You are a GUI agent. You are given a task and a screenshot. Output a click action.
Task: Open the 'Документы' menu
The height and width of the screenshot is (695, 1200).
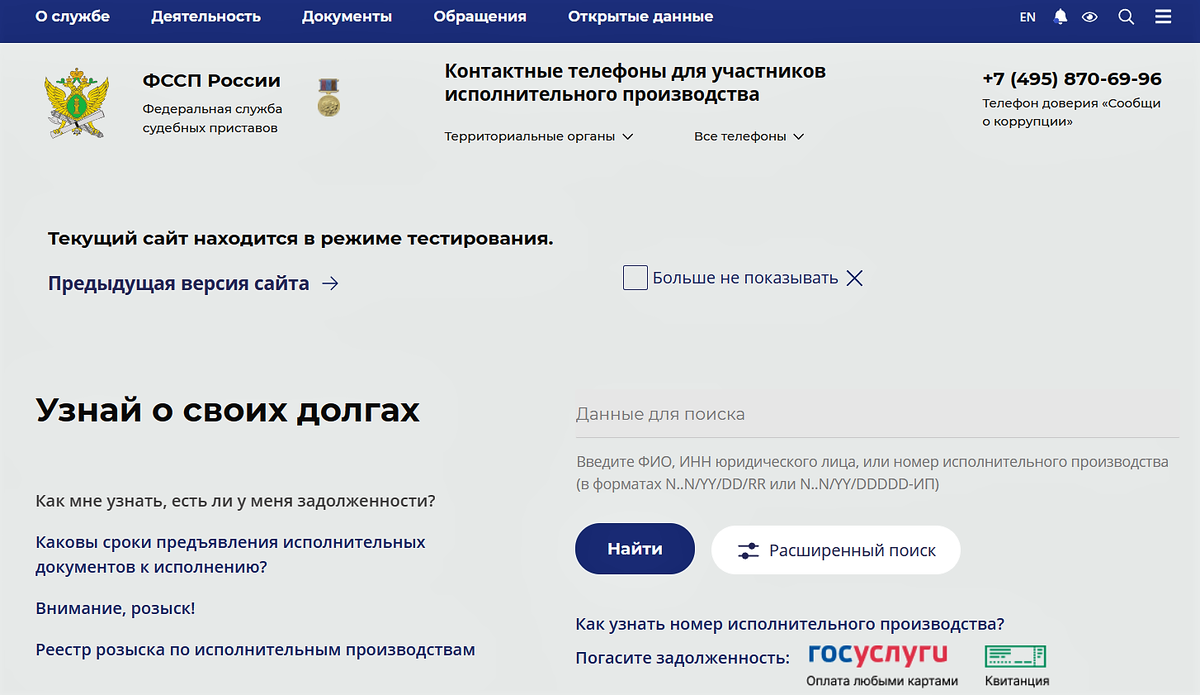[347, 17]
